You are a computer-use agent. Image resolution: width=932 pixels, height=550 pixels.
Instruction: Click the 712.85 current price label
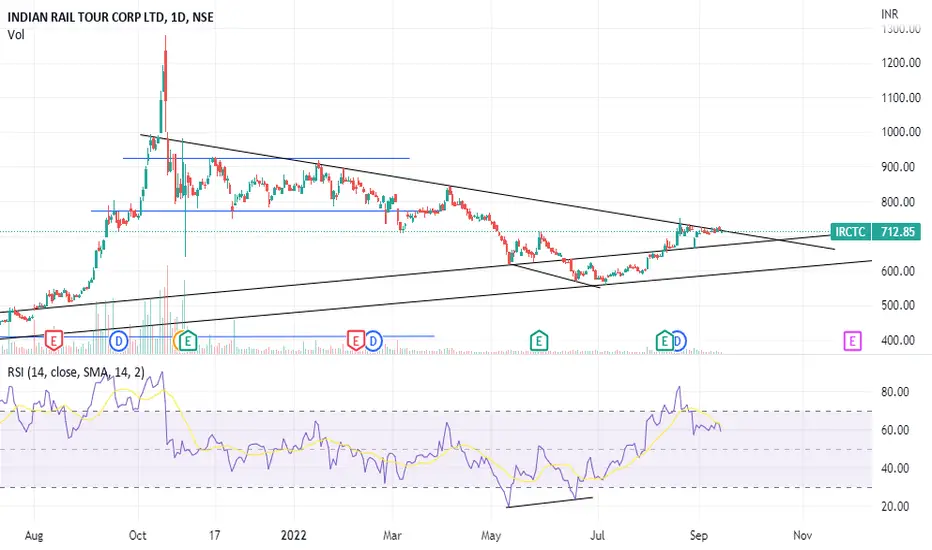(x=896, y=232)
